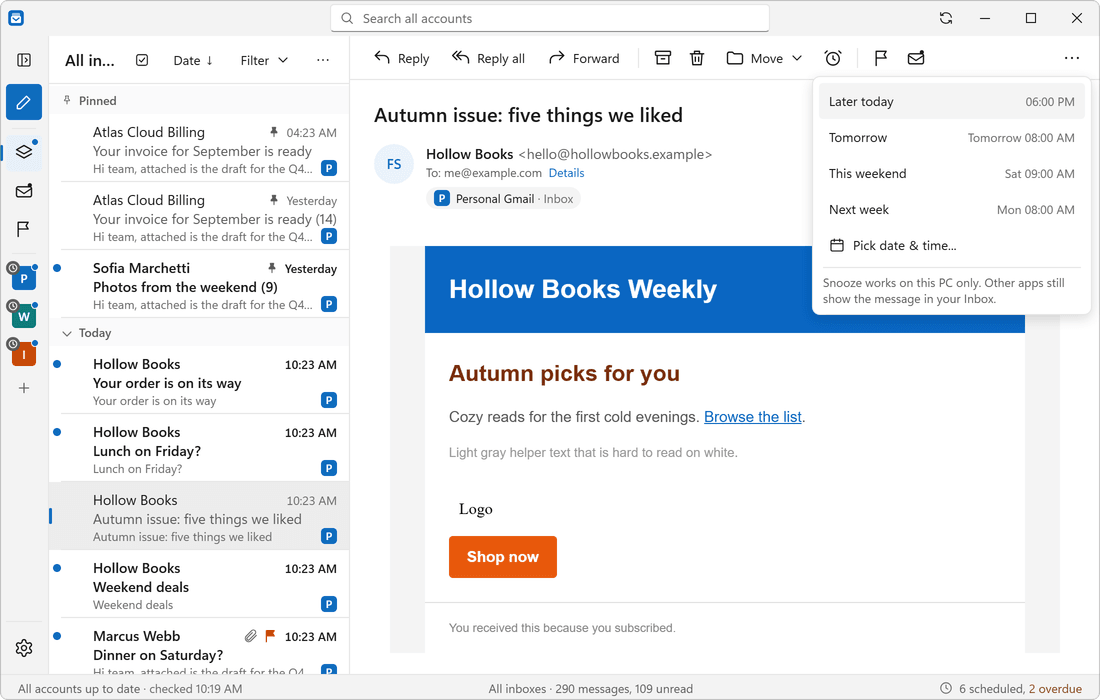Click Personal Gmail Inbox account chip
This screenshot has height=700, width=1100.
pyautogui.click(x=504, y=198)
